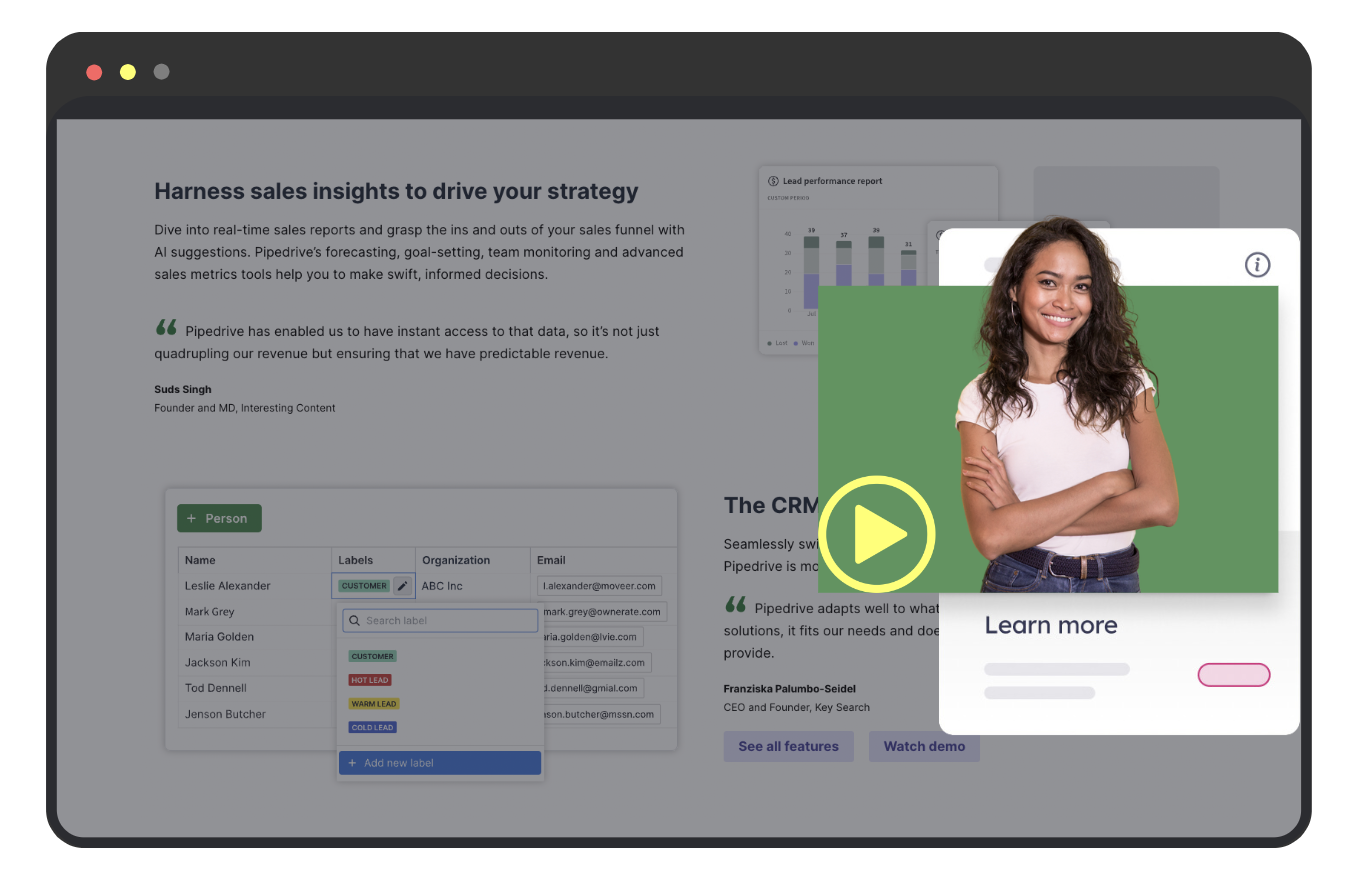Click the Learn more heading on the card
The height and width of the screenshot is (890, 1364).
coord(1050,626)
